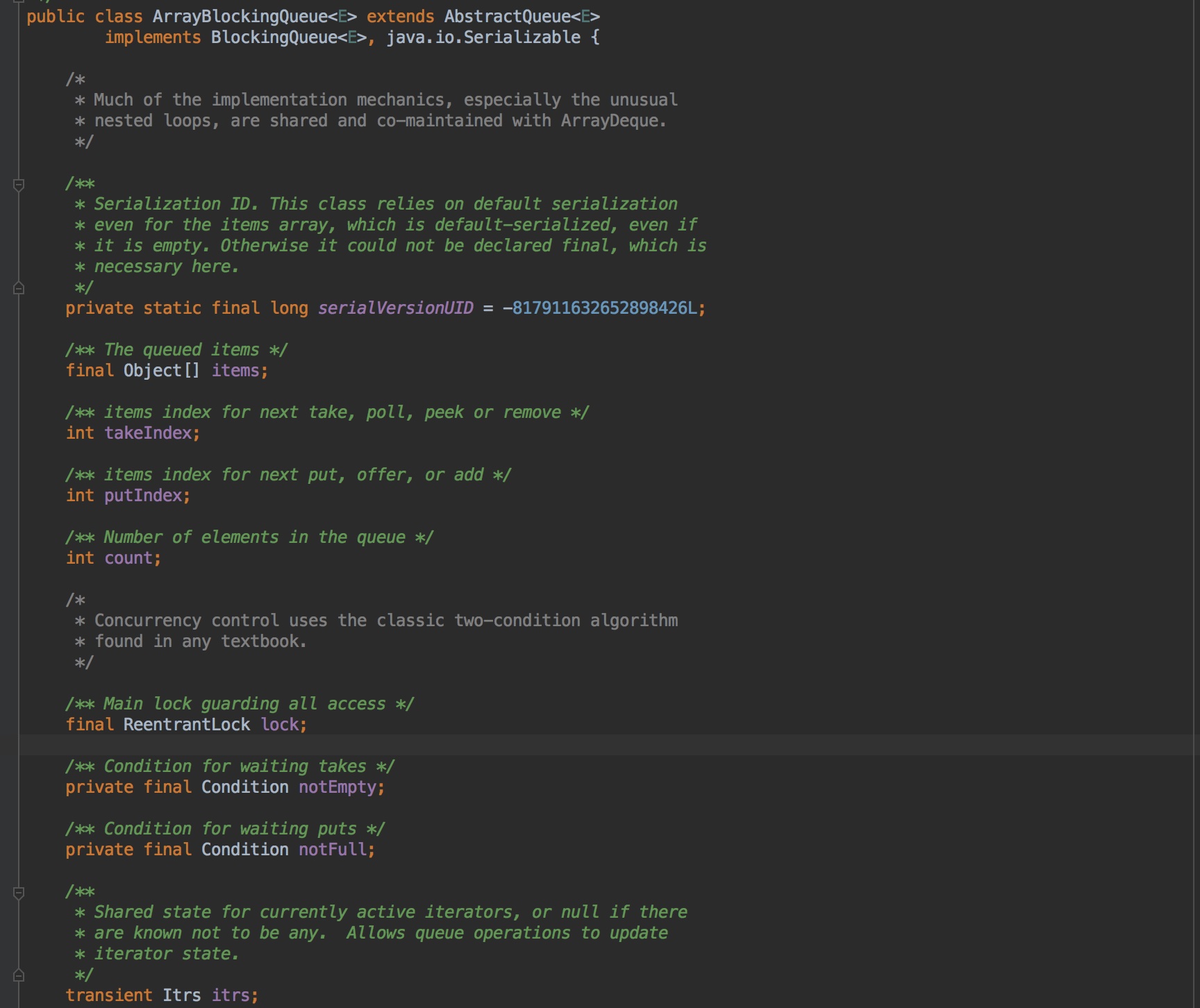
Task: Click comment line 'found in any textbook.'
Action: [190, 641]
